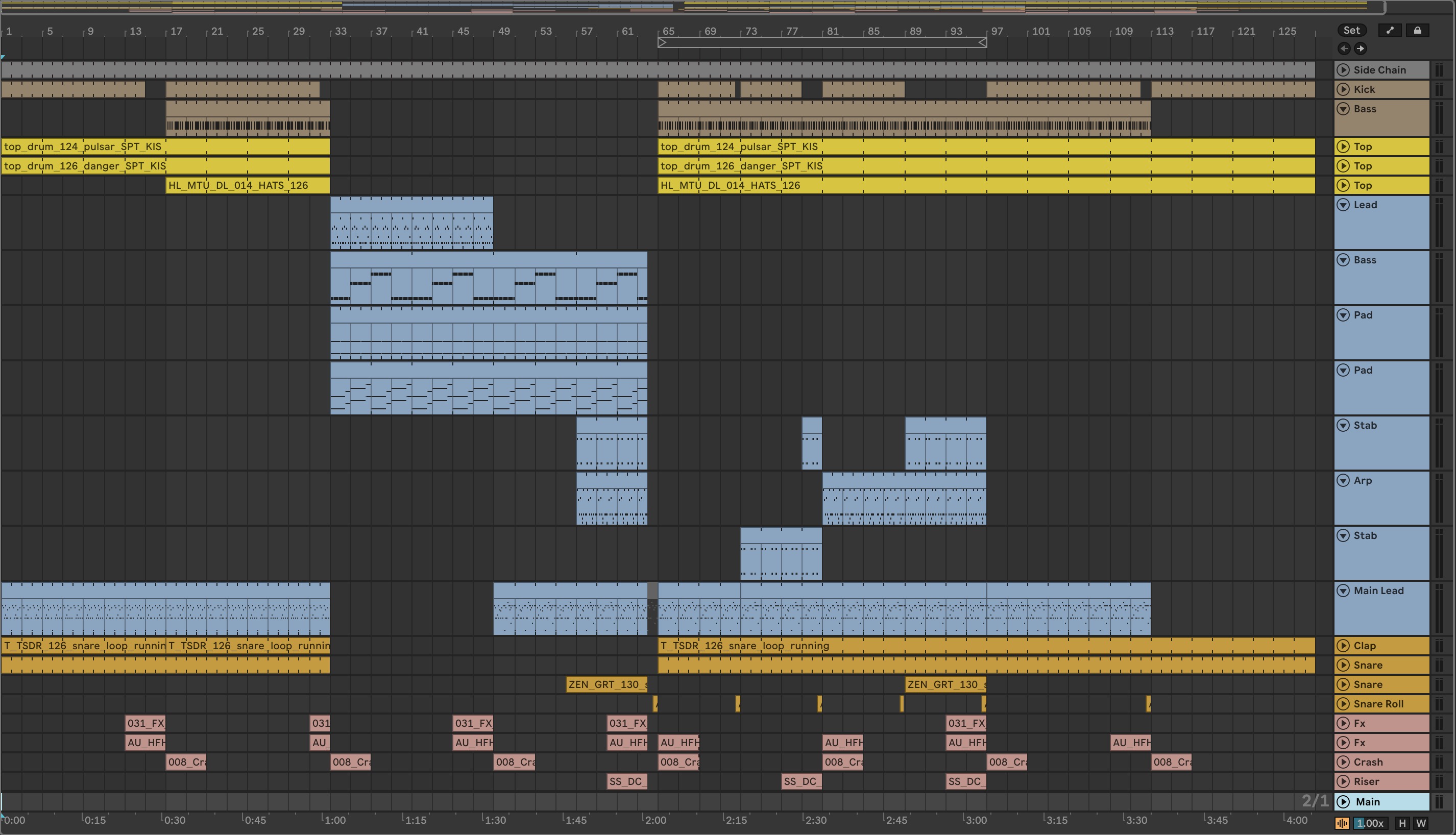
Task: Click the 2:00 mark on the time ruler
Action: (x=656, y=820)
